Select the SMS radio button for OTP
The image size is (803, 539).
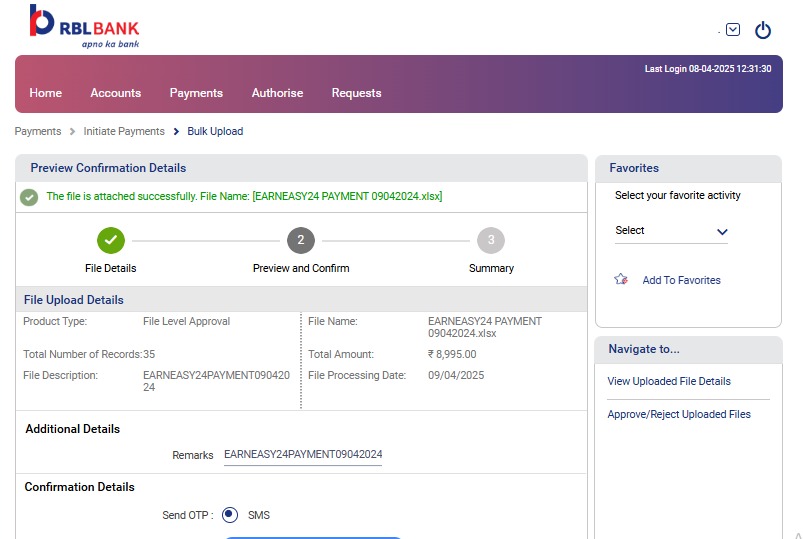point(230,514)
